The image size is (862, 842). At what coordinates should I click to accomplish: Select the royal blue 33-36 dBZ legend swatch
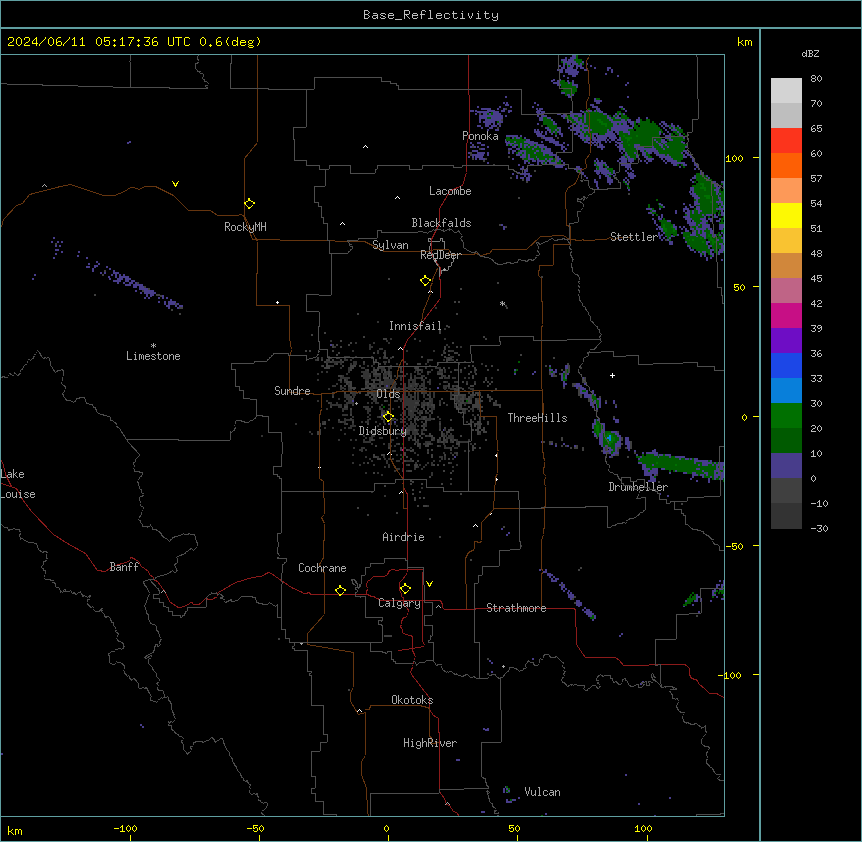786,365
